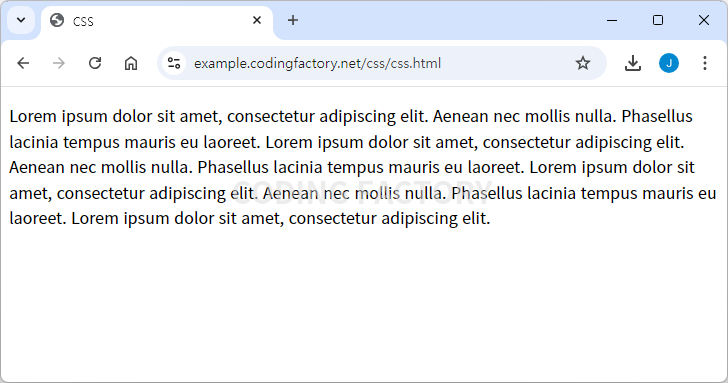The width and height of the screenshot is (728, 383).
Task: Reload the current page
Action: pyautogui.click(x=95, y=63)
